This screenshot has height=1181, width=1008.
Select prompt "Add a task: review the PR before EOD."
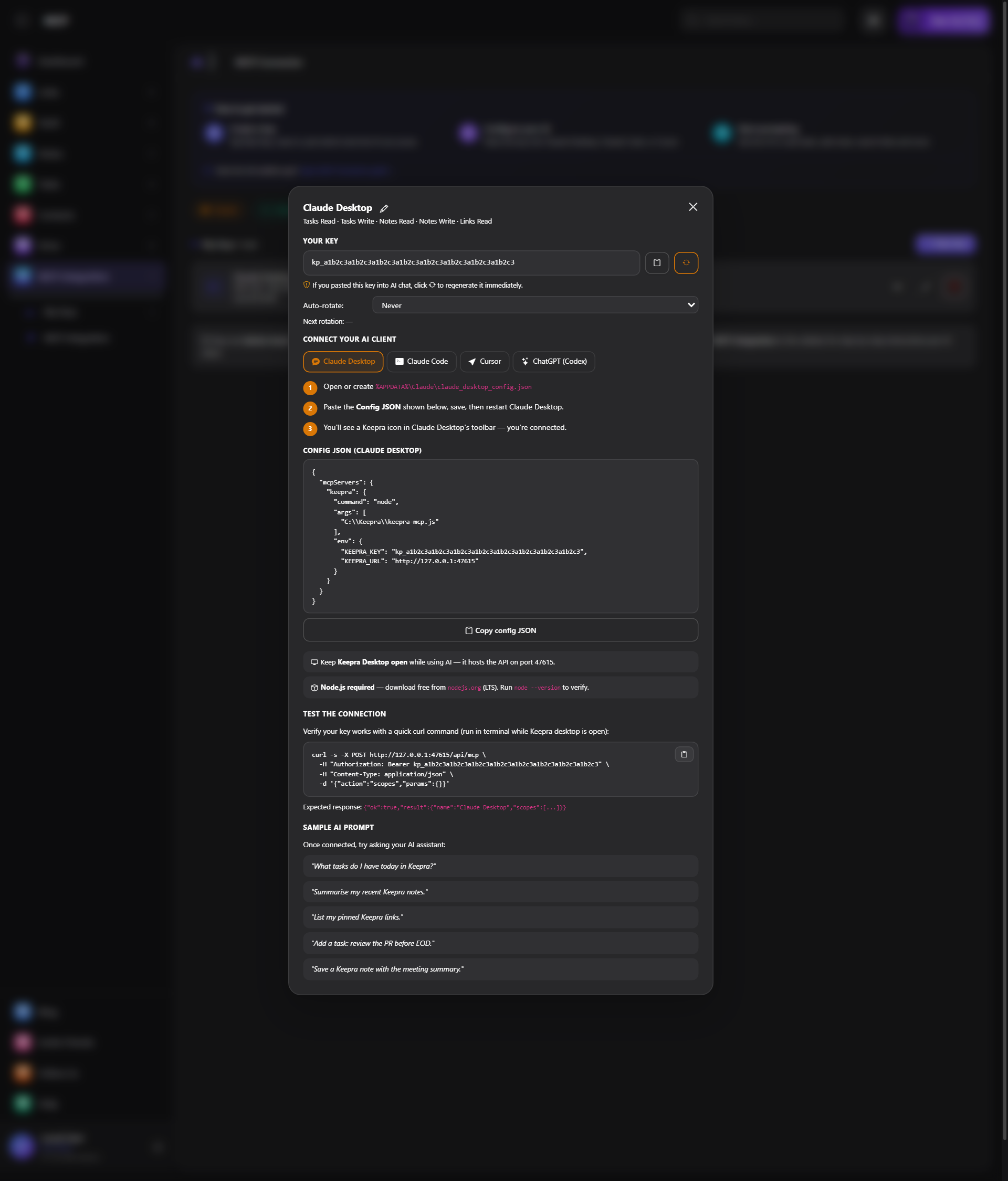pos(500,943)
